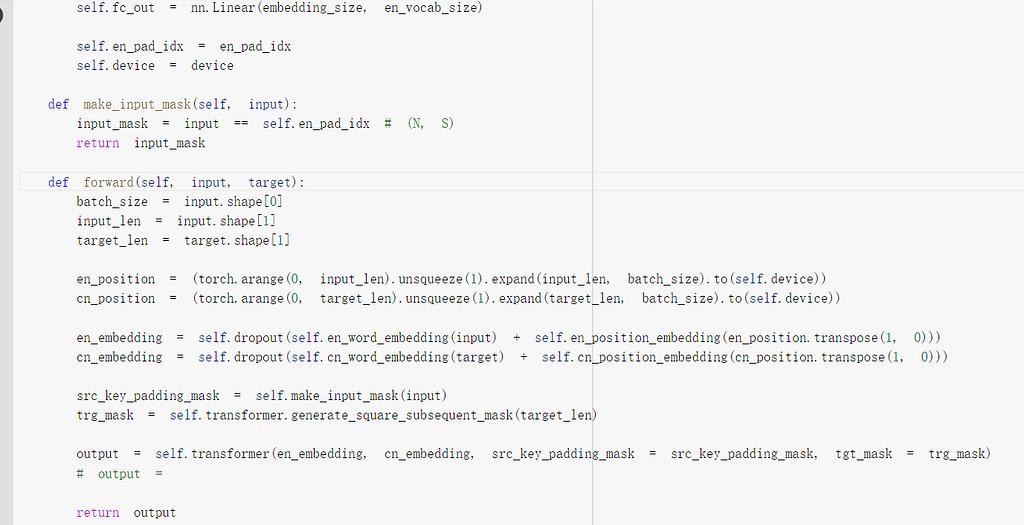The height and width of the screenshot is (525, 1024).
Task: Click "target" parameter in forward definition
Action: (x=269, y=182)
